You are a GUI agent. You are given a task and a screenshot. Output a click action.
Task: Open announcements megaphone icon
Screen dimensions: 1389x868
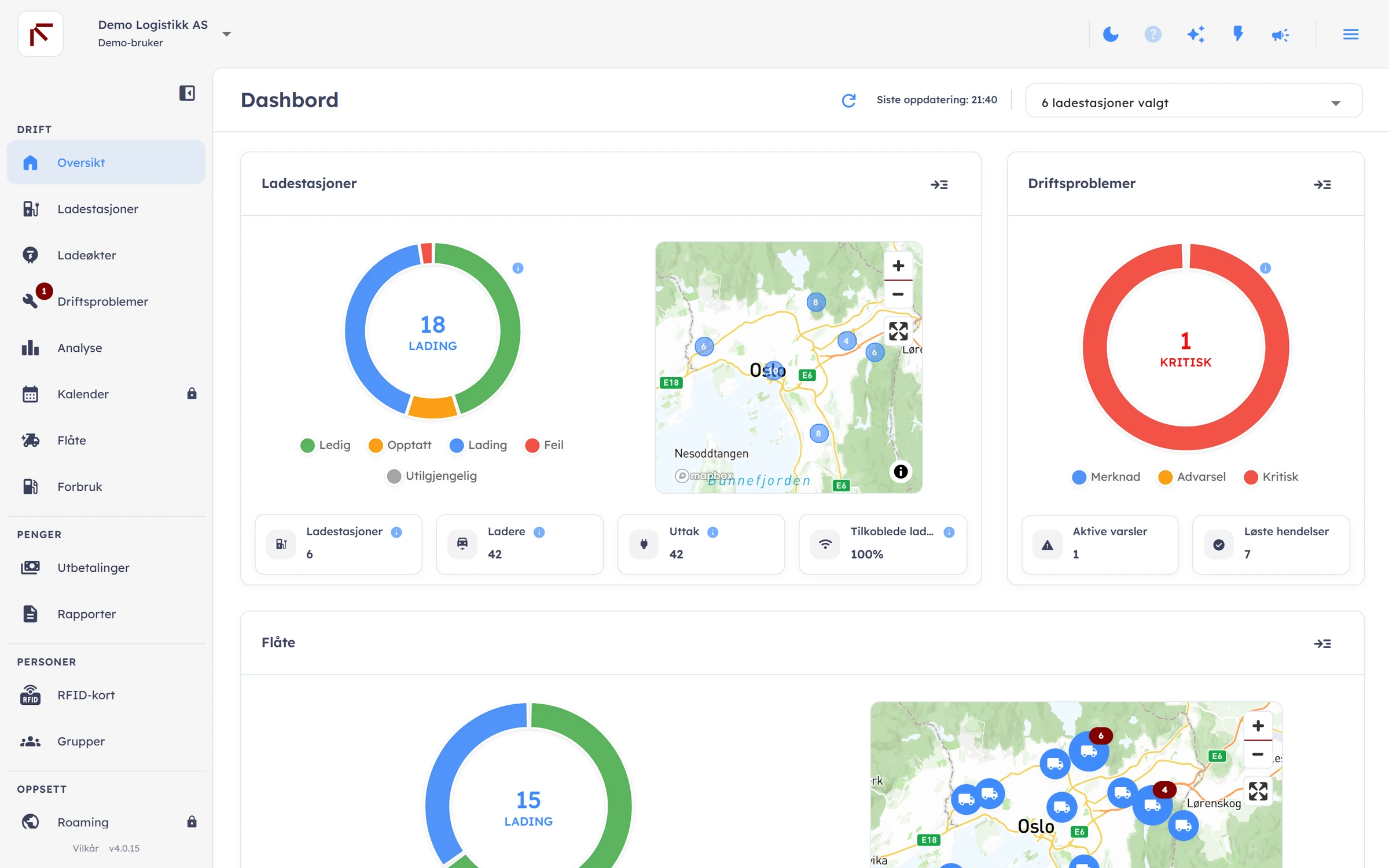tap(1280, 35)
